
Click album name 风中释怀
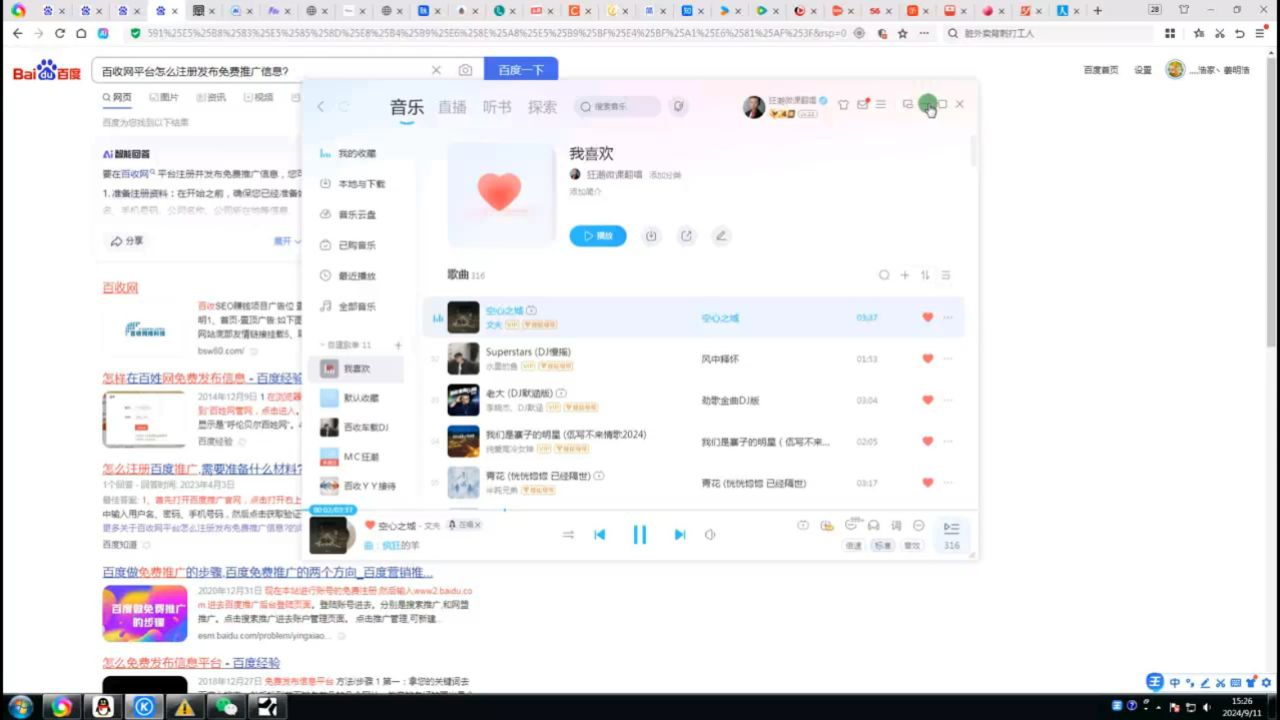[720, 359]
